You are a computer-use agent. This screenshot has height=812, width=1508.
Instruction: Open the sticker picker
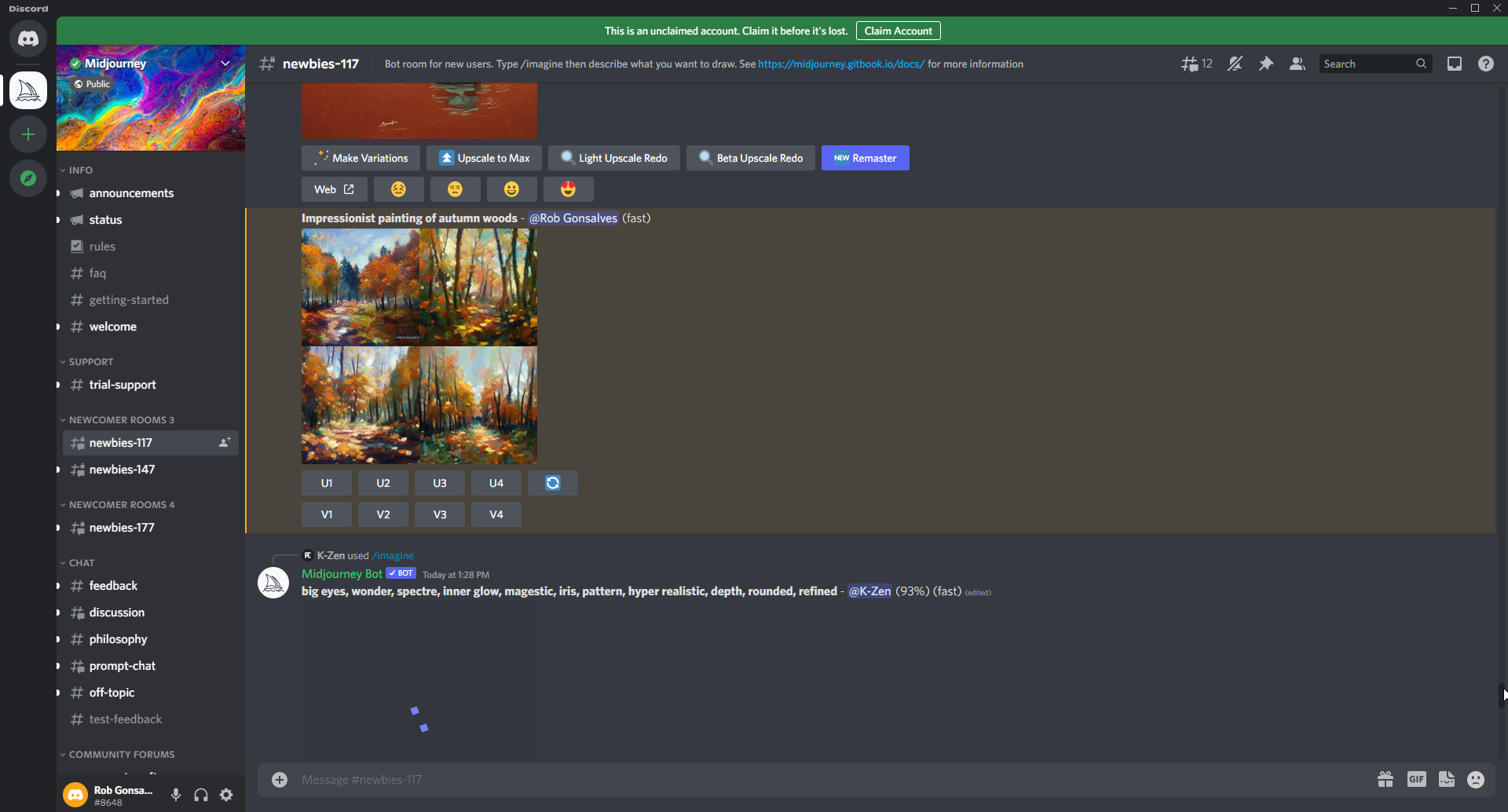(x=1447, y=779)
